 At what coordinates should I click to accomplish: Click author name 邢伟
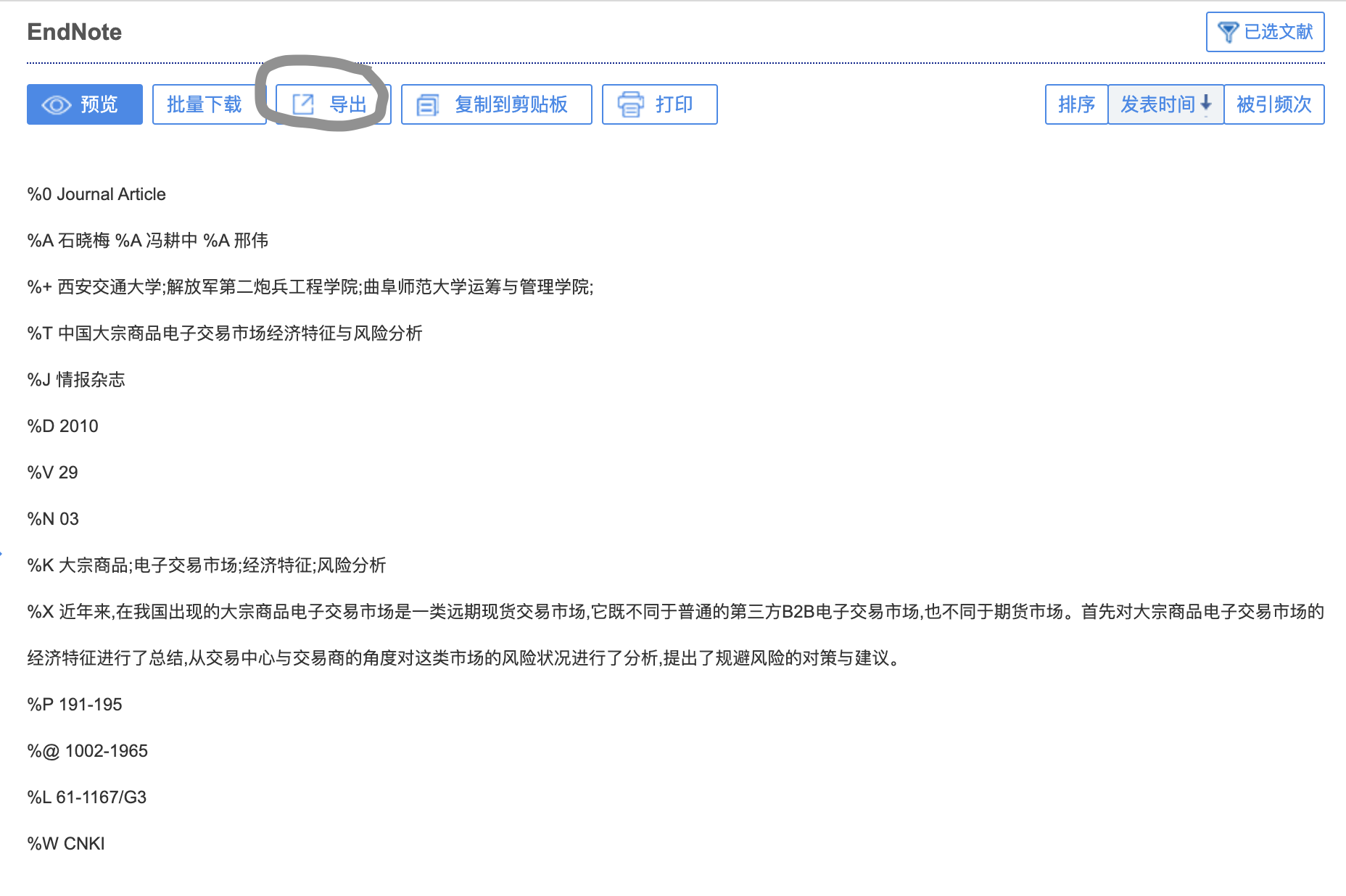point(251,241)
